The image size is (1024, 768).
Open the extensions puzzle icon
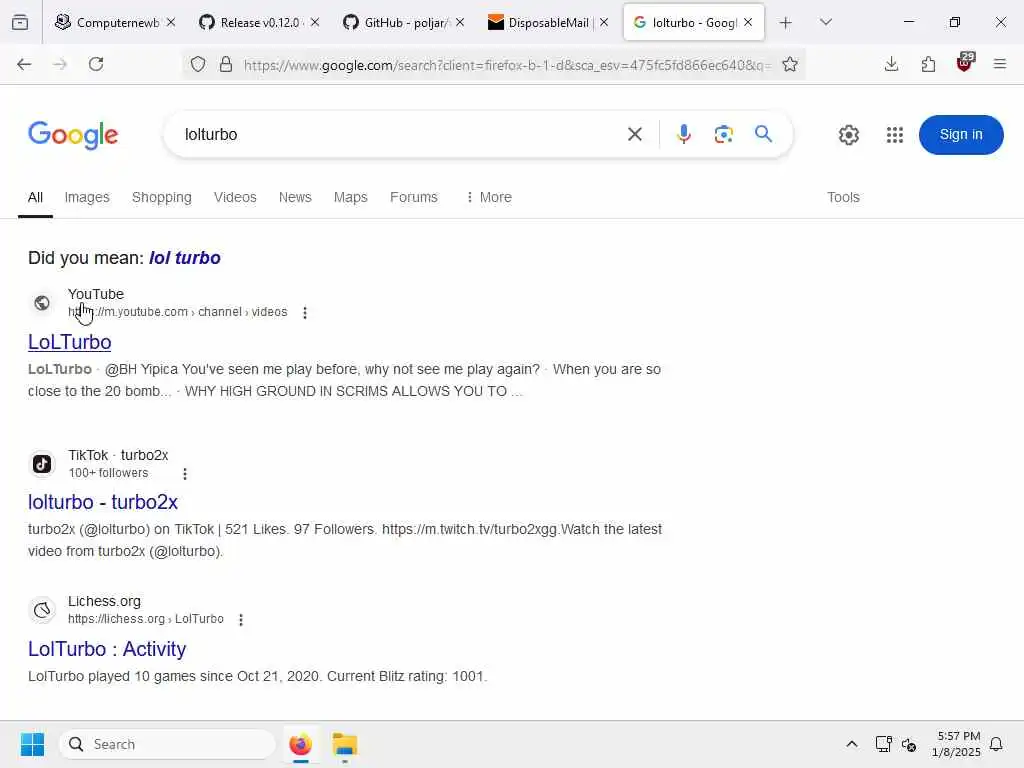coord(928,64)
